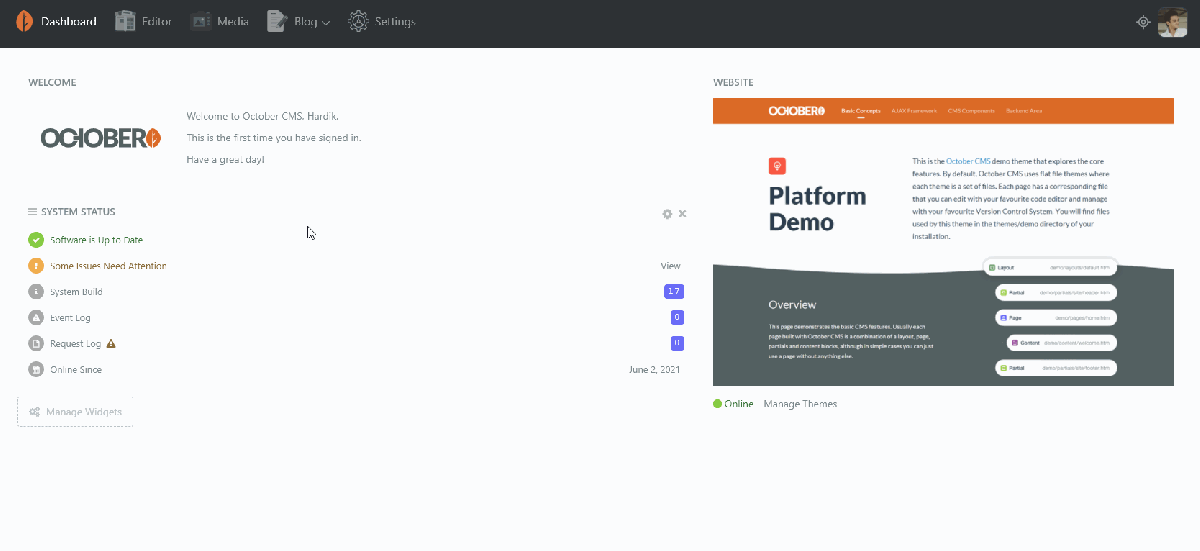
Task: Click 'Software is Up to Date' text
Action: point(97,240)
